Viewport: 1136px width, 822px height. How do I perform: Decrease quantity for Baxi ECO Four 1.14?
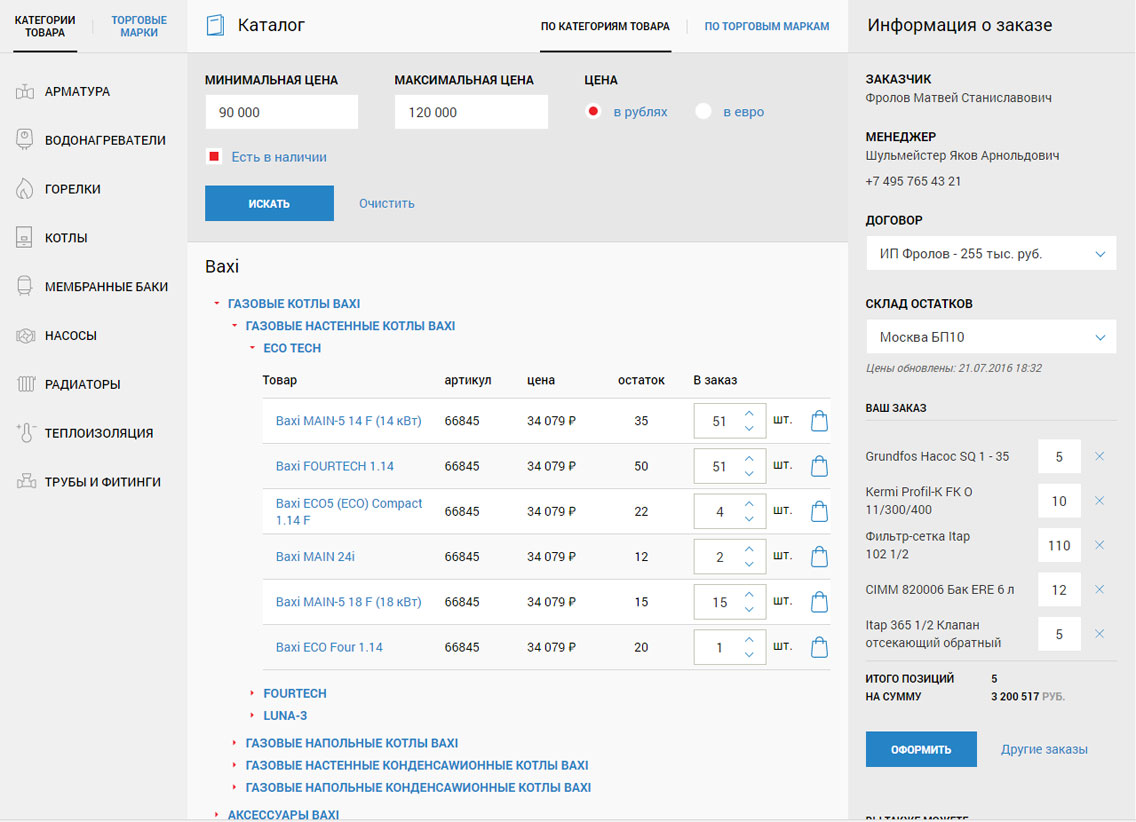[x=749, y=655]
